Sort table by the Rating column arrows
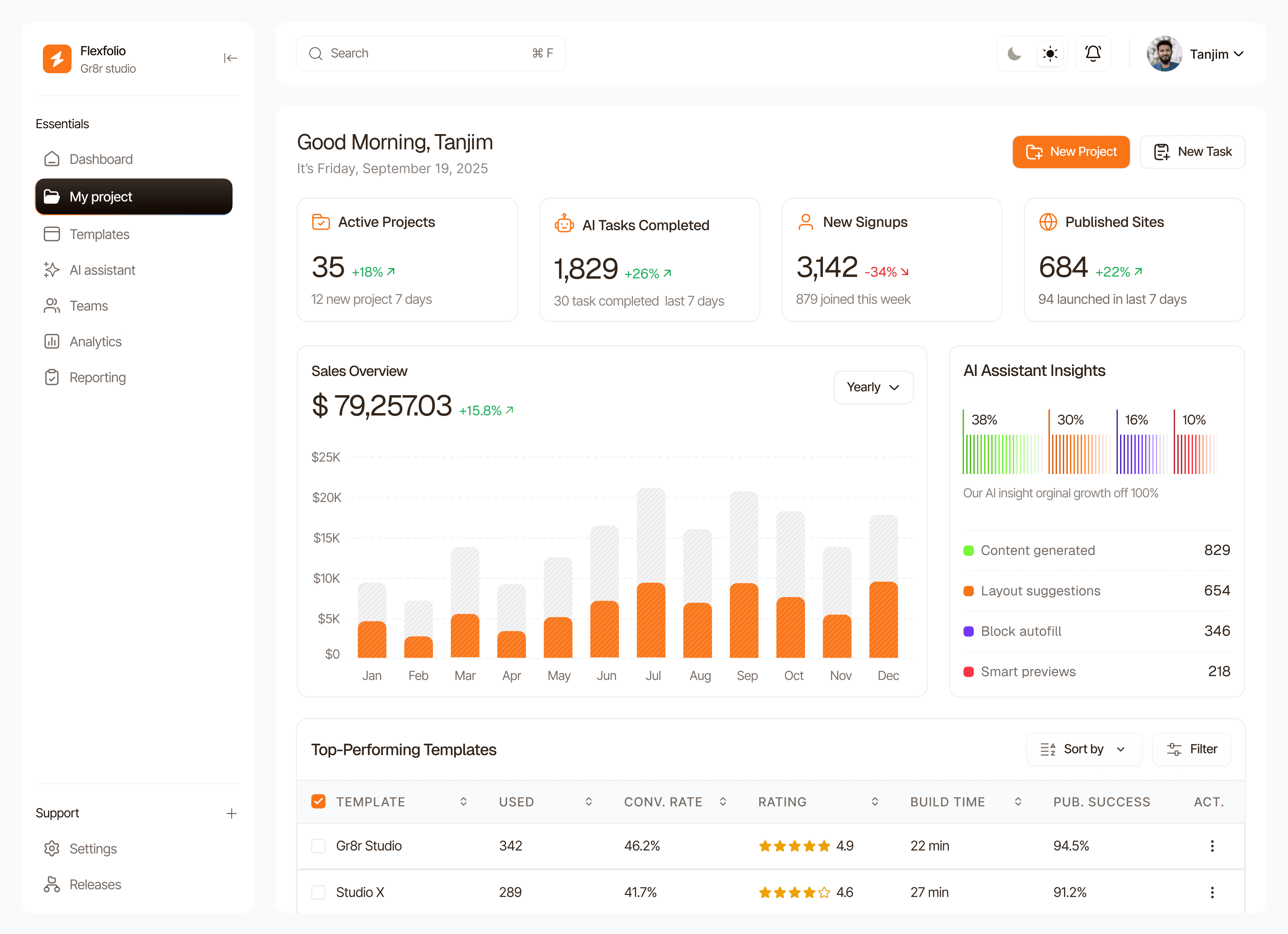Screen dimensions: 1288x934 (x=874, y=802)
